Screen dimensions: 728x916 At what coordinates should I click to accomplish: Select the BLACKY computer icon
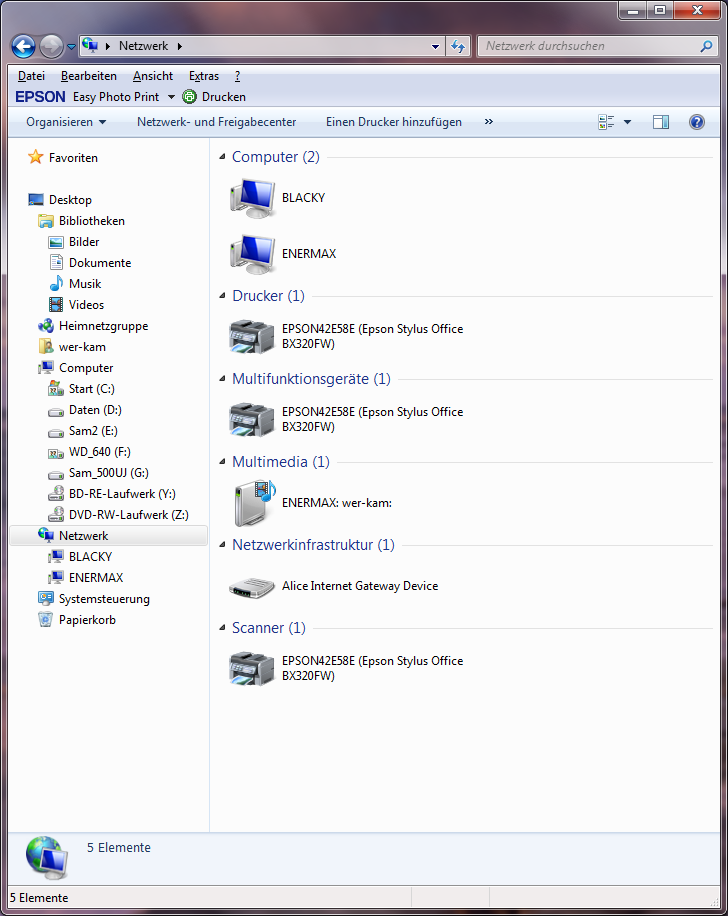[x=252, y=198]
